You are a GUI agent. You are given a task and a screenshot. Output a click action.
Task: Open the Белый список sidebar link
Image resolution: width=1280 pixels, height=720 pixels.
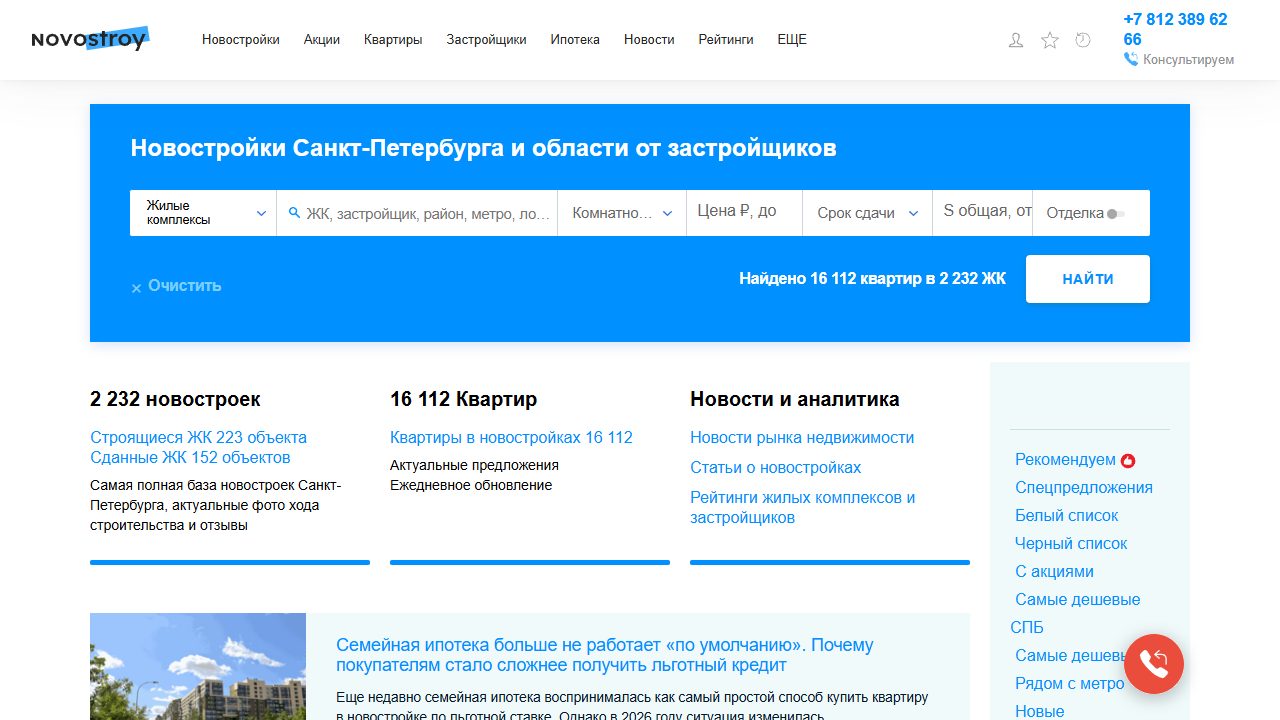click(1067, 516)
